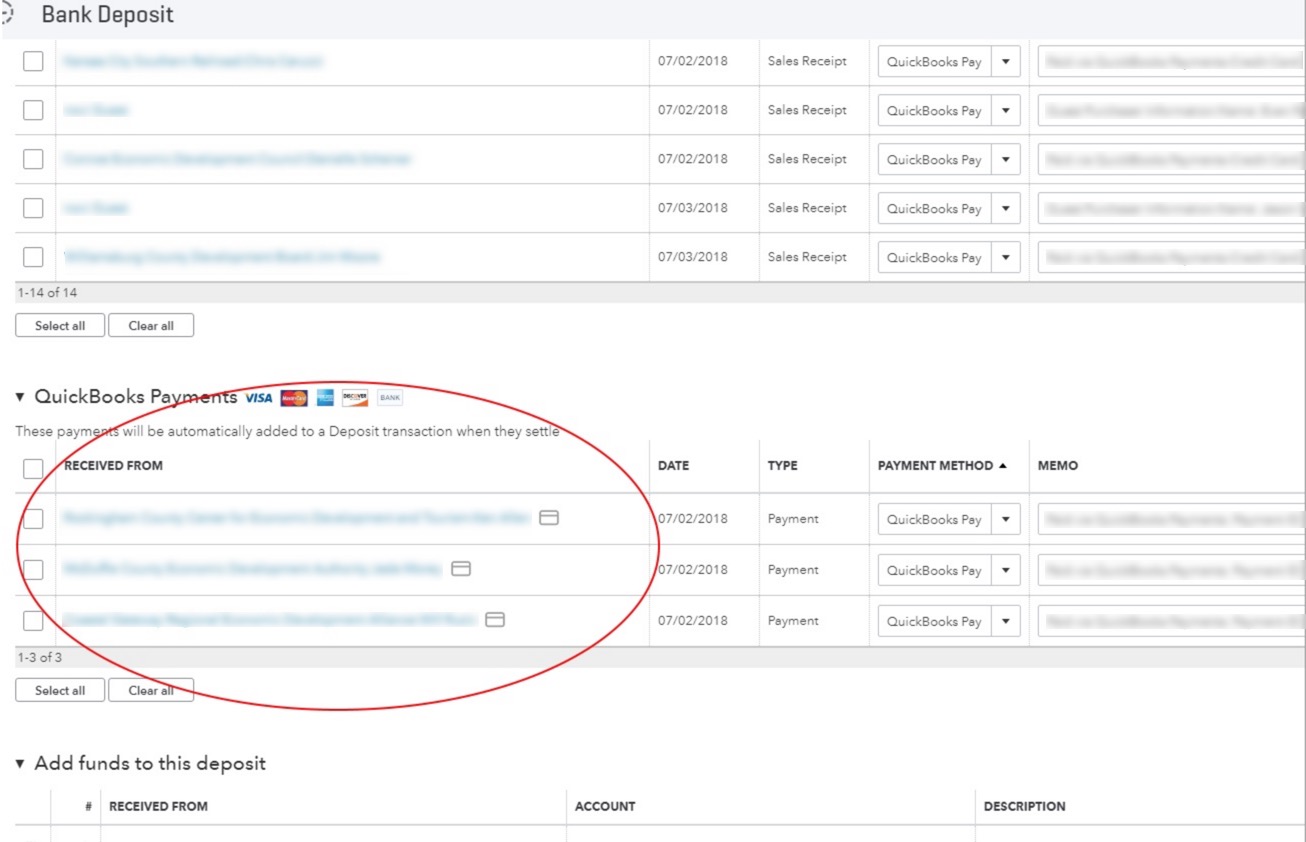Collapse the QuickBooks Payments section

click(20, 397)
